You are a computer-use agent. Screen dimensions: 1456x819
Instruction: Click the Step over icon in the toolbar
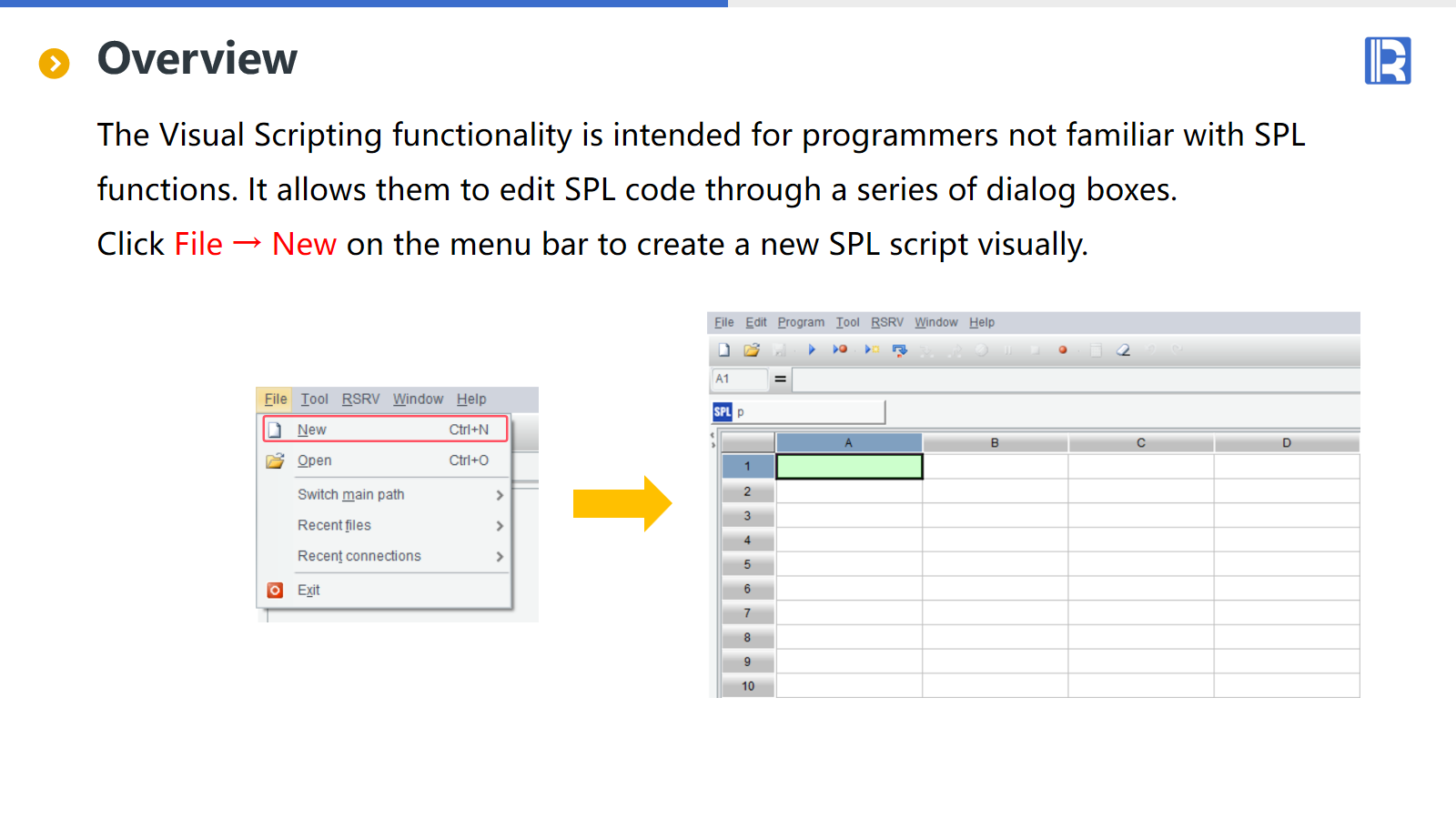900,350
